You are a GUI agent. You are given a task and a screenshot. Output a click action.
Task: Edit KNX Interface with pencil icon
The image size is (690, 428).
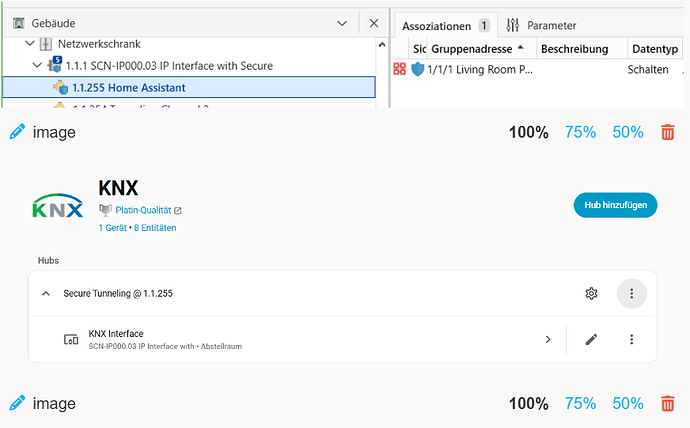click(591, 339)
